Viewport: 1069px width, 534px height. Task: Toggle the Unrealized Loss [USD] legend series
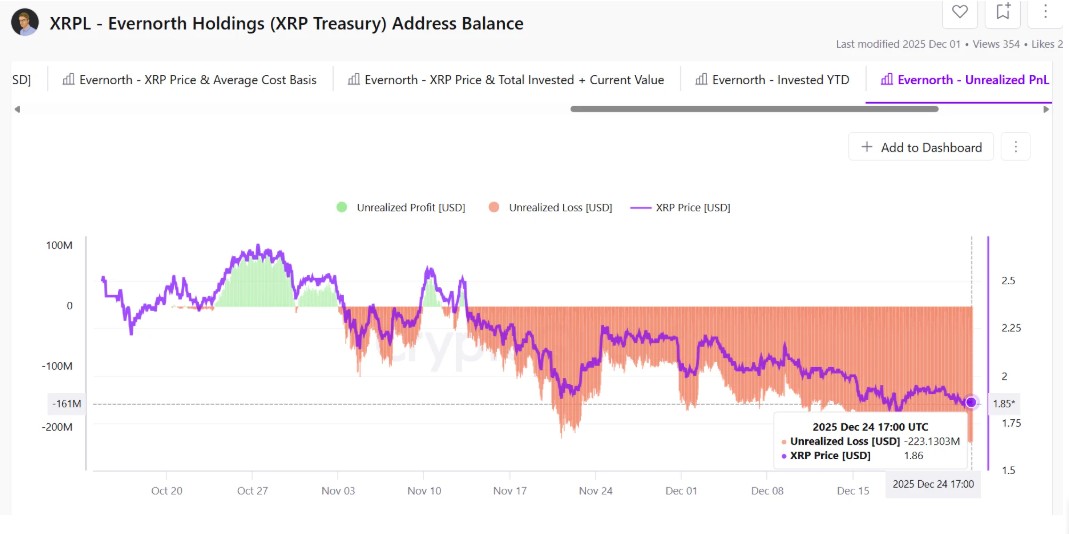point(550,208)
